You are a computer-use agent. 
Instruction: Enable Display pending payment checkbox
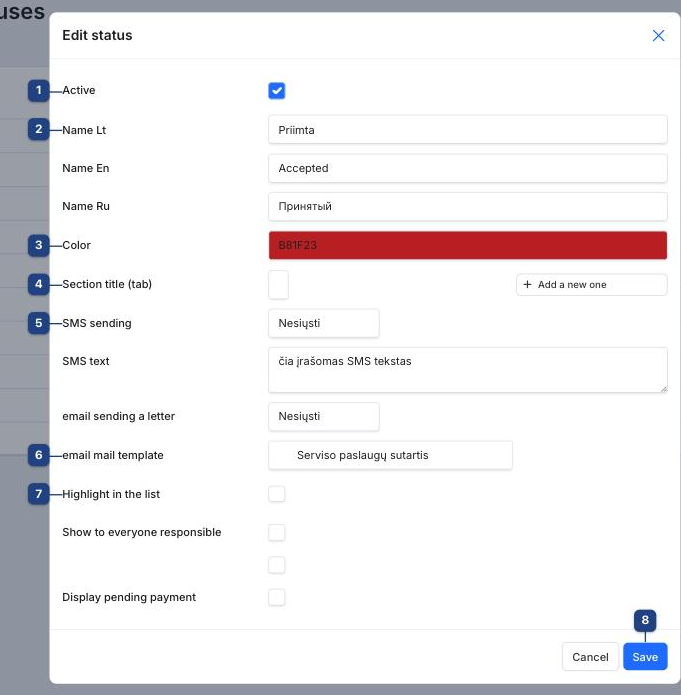(x=277, y=597)
